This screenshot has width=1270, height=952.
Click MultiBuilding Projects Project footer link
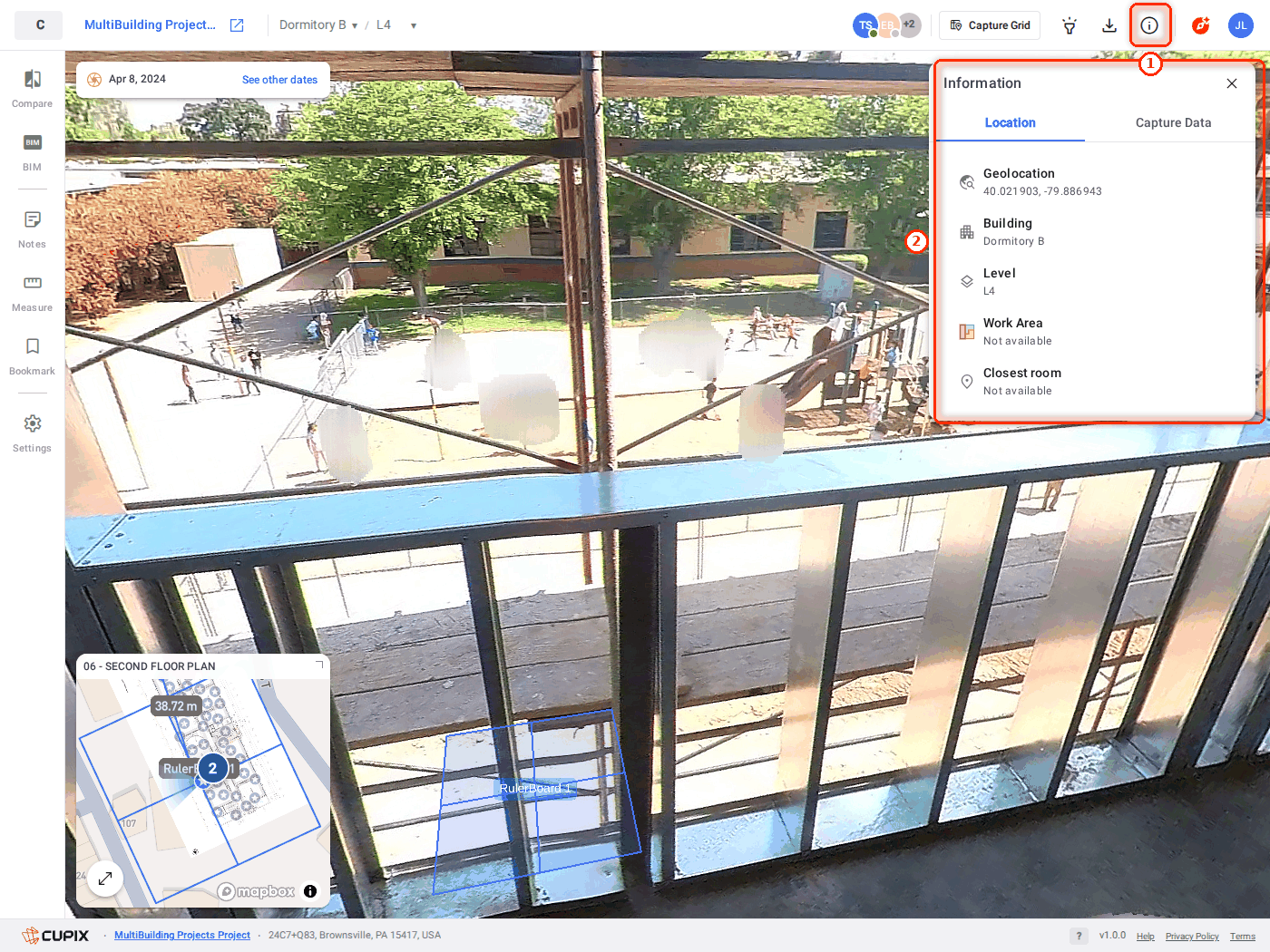tap(182, 936)
